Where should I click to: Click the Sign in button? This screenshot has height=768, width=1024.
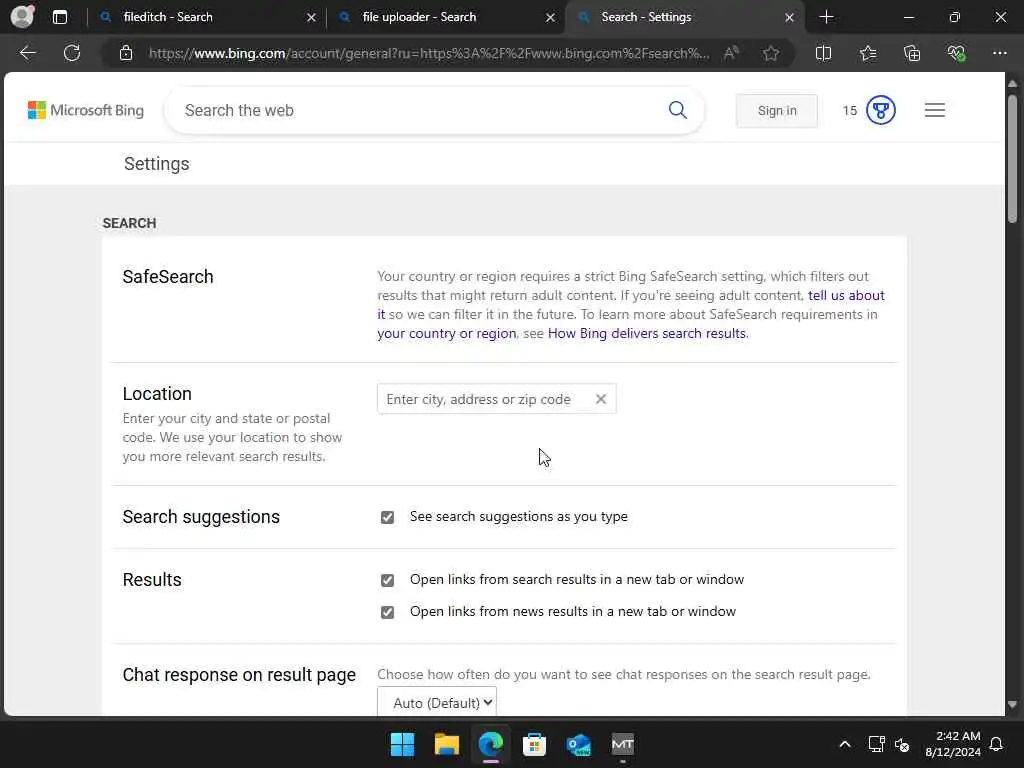coord(776,110)
